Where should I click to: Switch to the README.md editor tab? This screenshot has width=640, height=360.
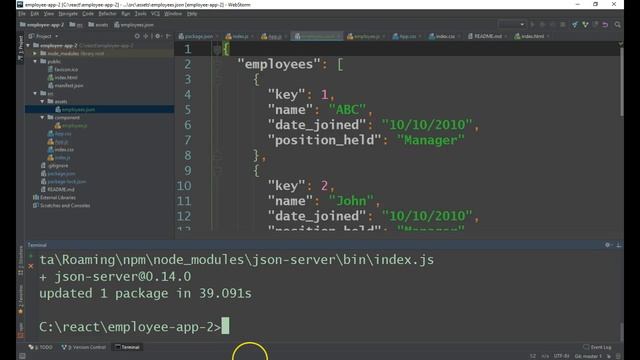point(488,36)
